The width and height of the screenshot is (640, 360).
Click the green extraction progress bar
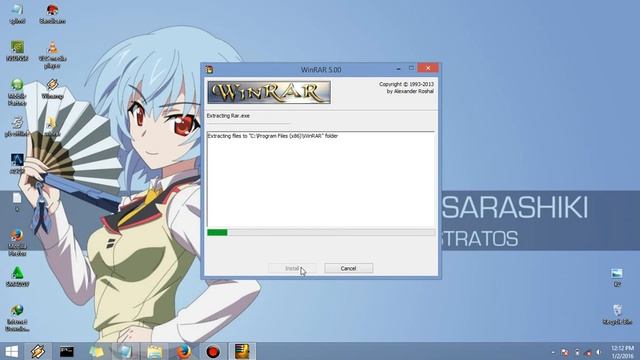(321, 232)
